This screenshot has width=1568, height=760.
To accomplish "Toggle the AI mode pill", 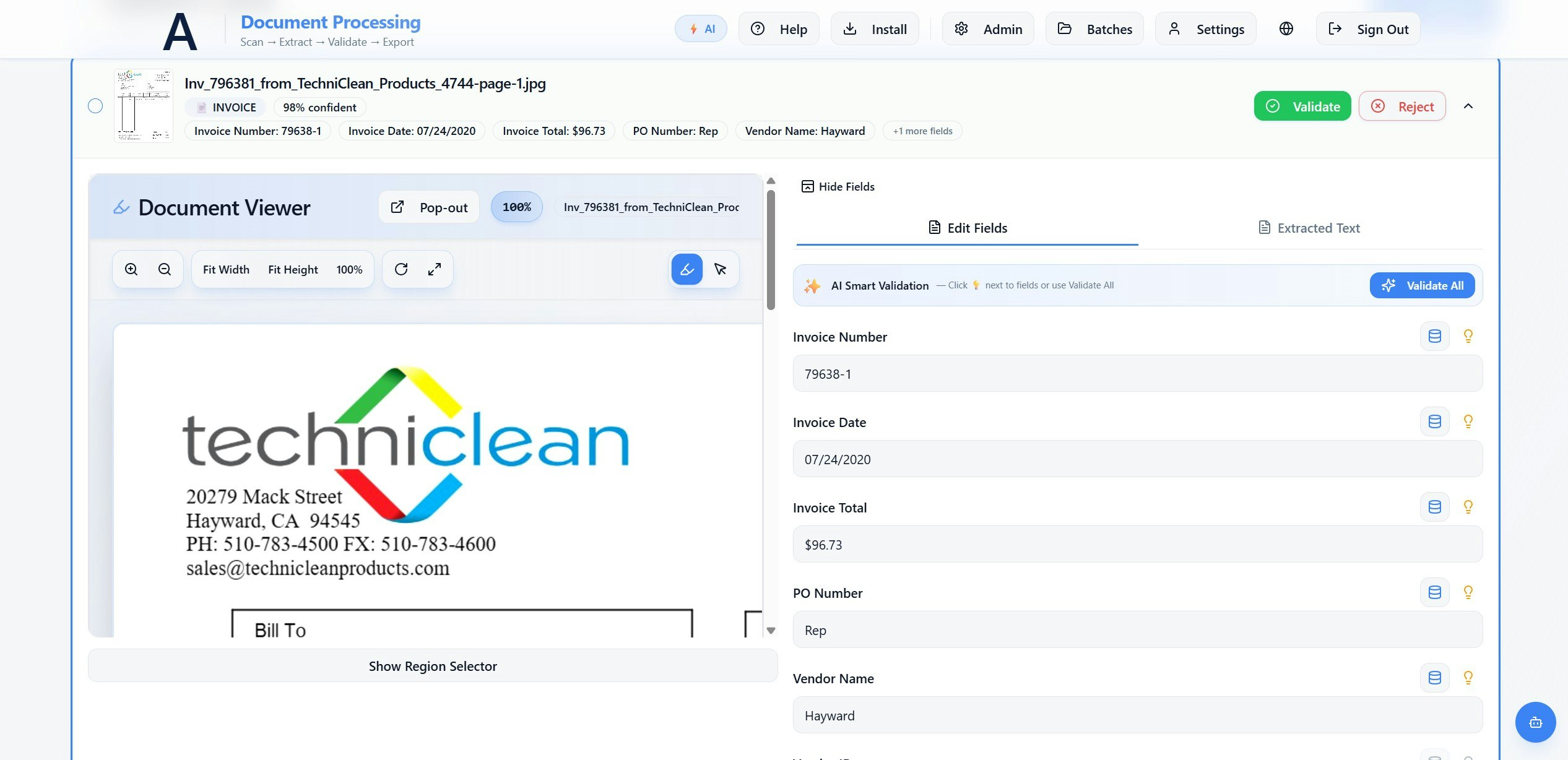I will [701, 28].
